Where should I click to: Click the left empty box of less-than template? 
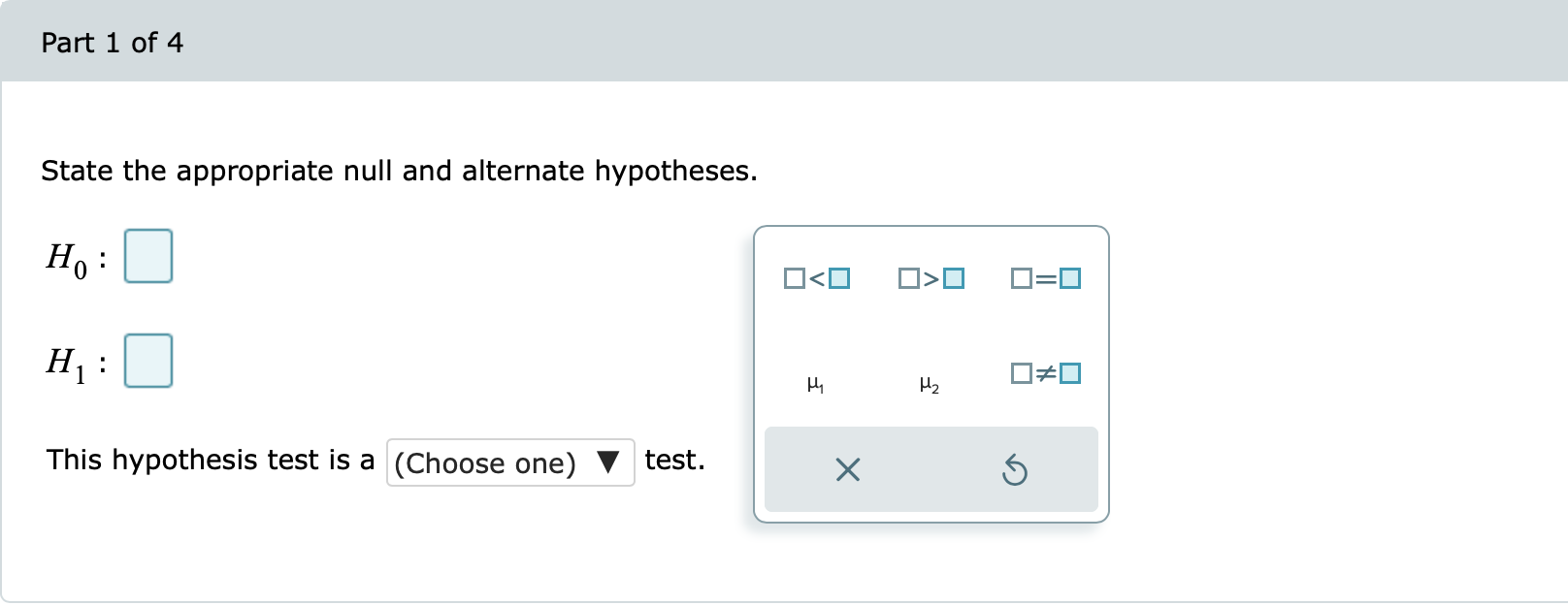pos(794,279)
